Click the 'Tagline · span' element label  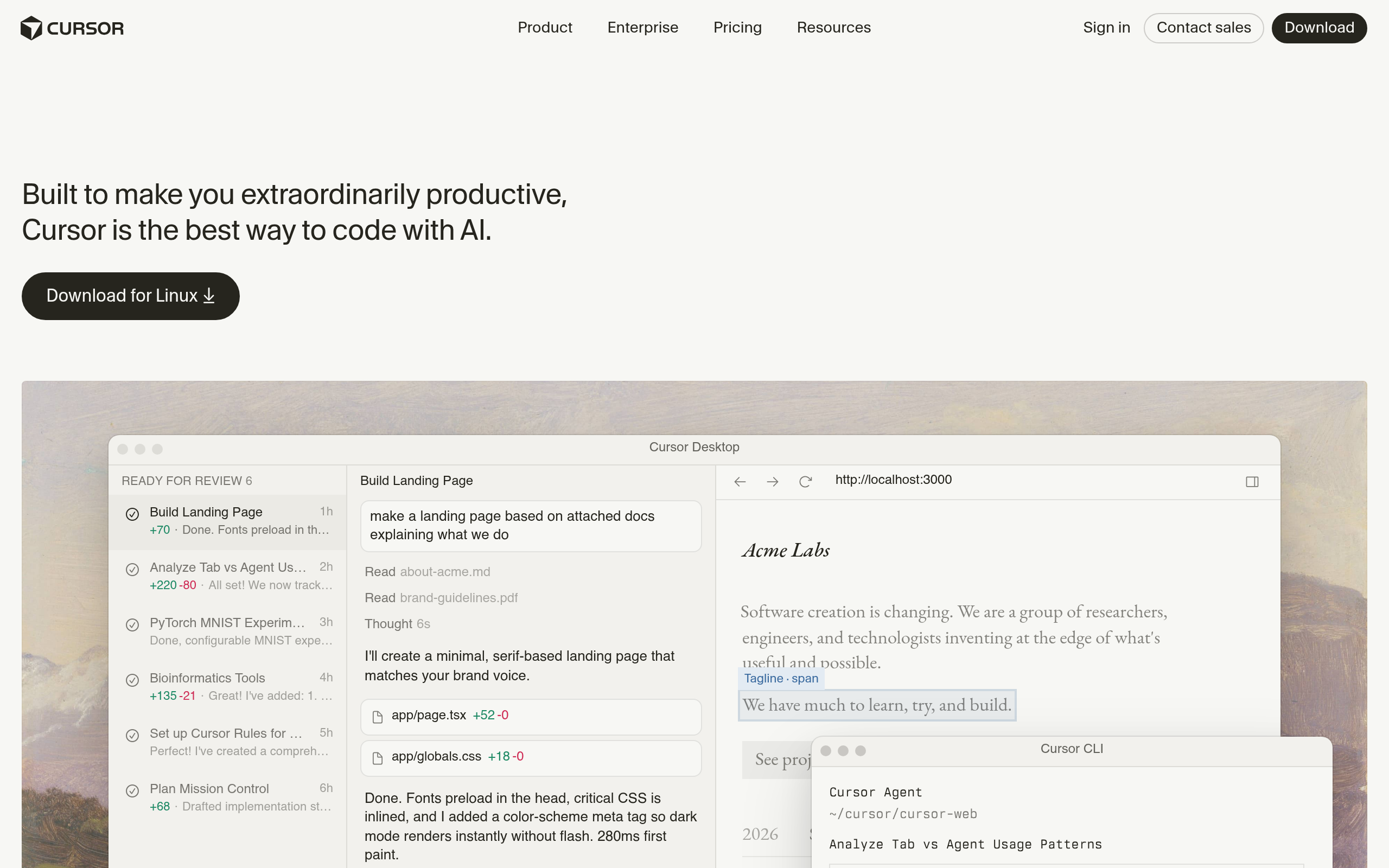coord(781,679)
